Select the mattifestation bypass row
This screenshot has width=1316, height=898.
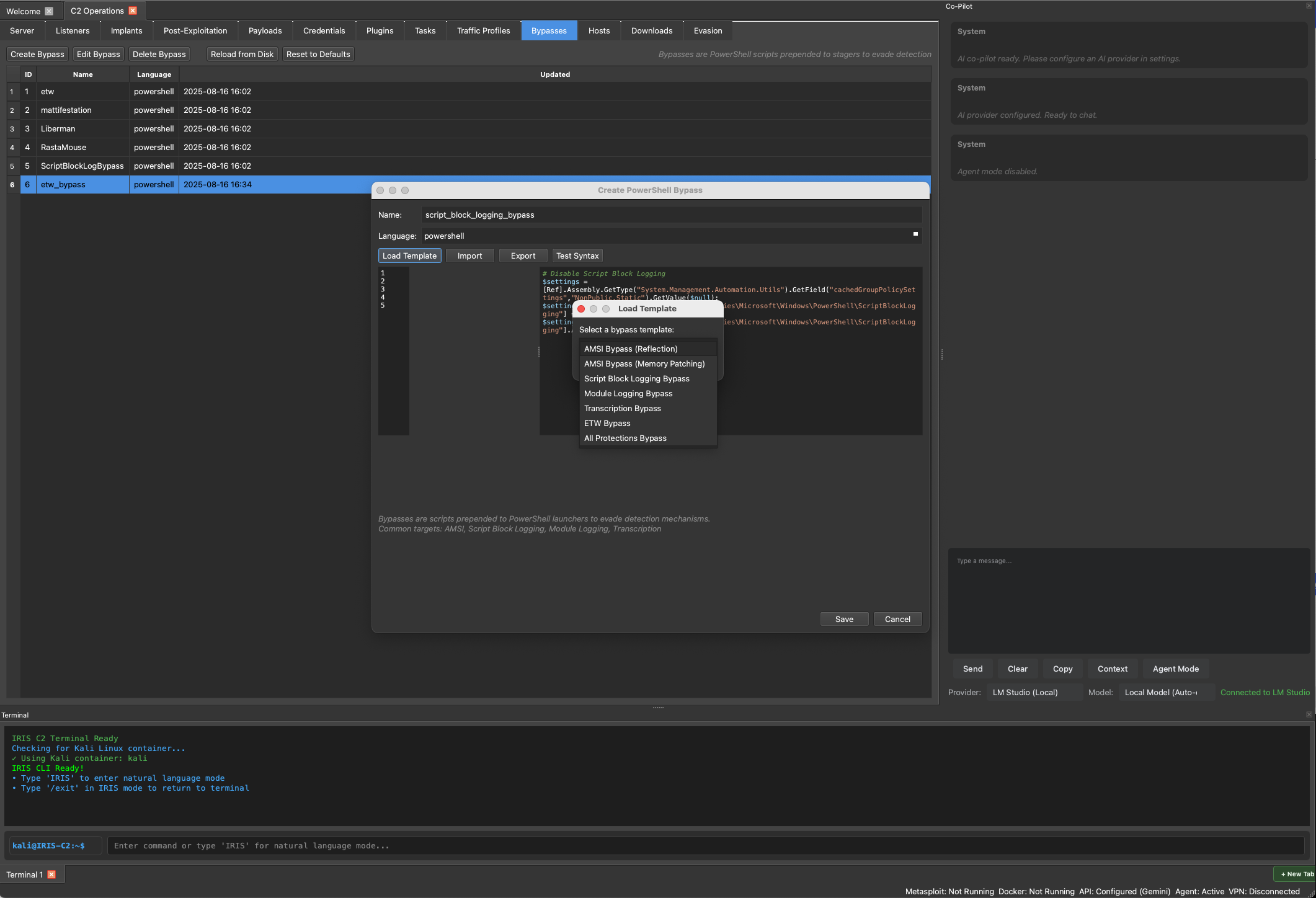tap(475, 110)
